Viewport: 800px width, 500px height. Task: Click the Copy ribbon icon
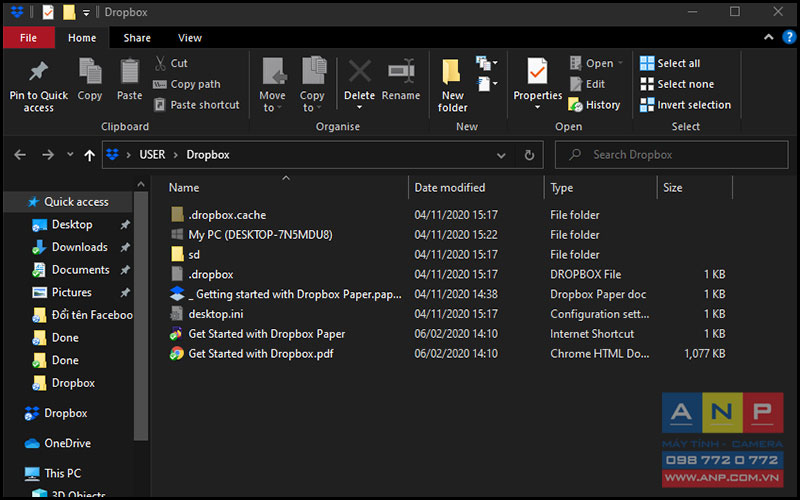pos(90,71)
